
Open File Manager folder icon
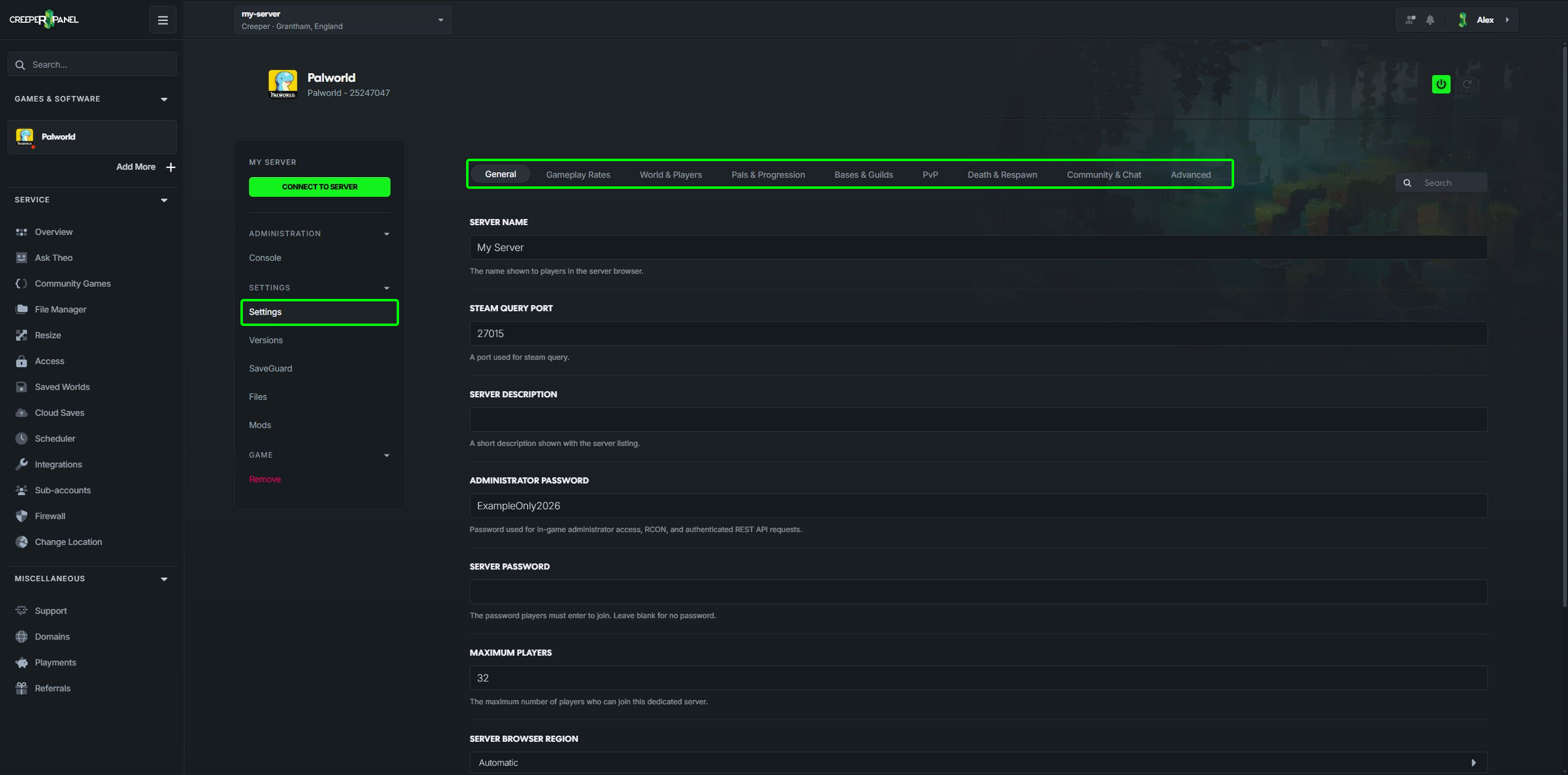point(22,309)
